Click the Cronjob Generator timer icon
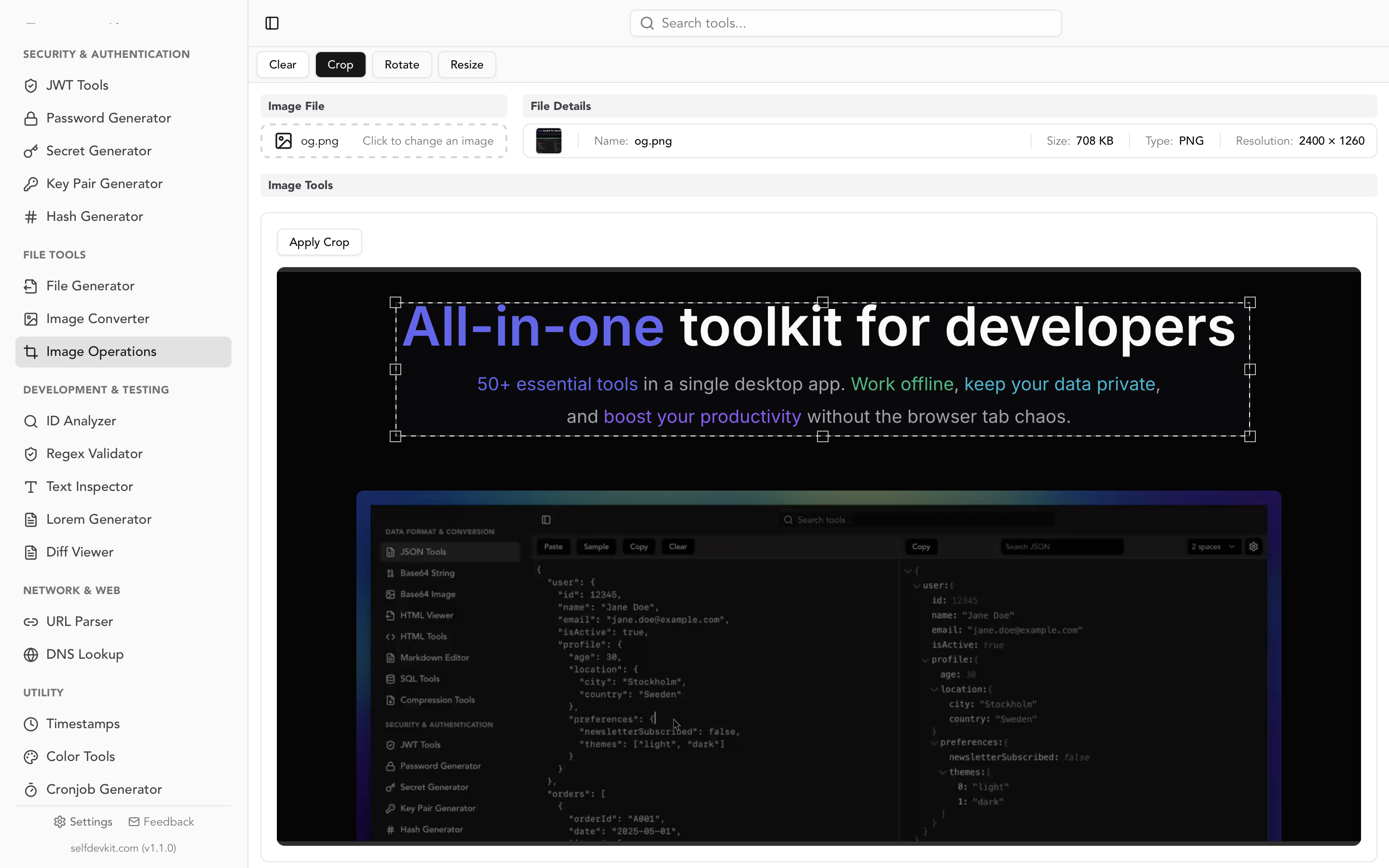Image resolution: width=1389 pixels, height=868 pixels. pos(31,789)
